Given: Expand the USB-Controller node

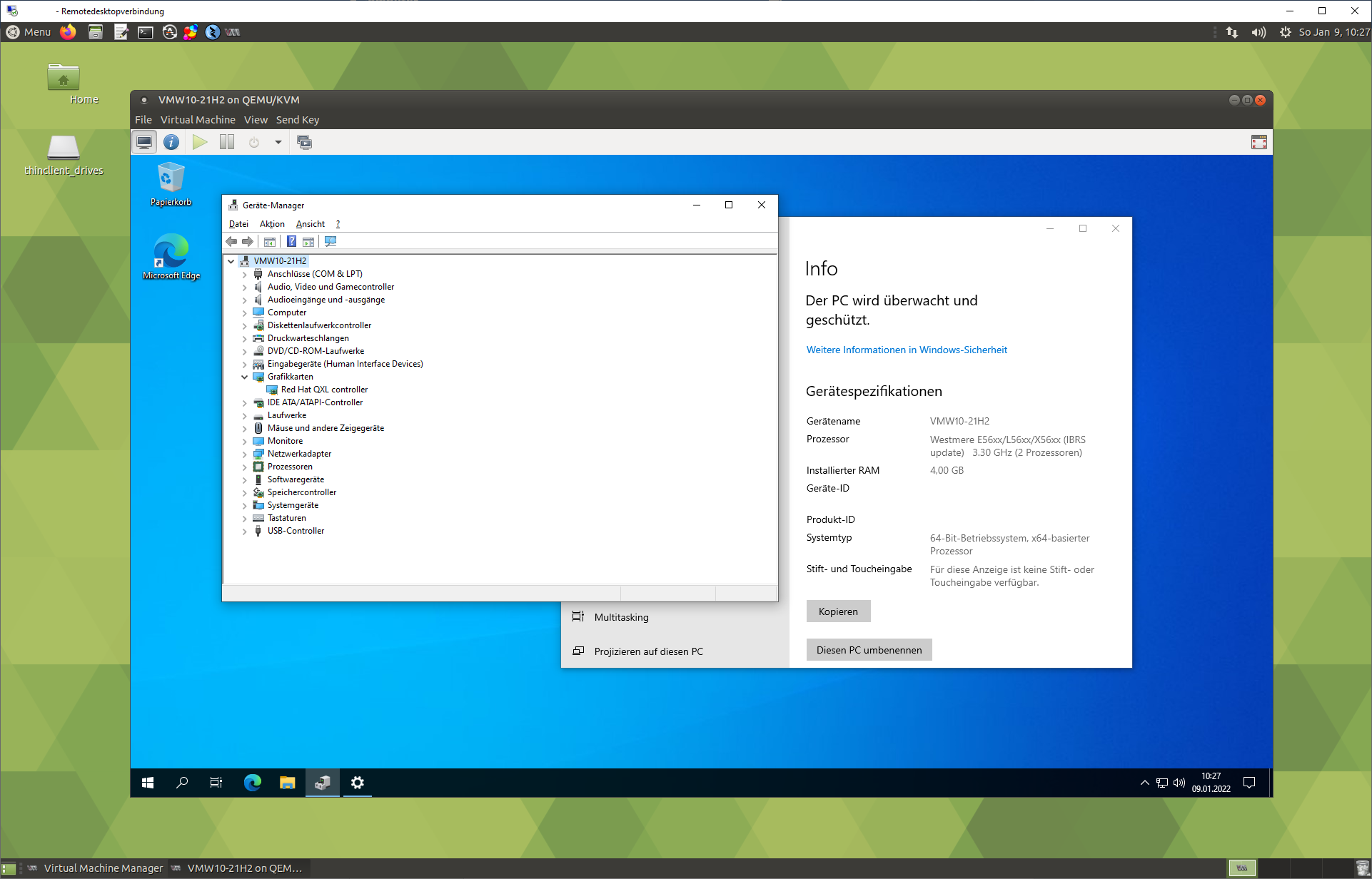Looking at the screenshot, I should 245,531.
